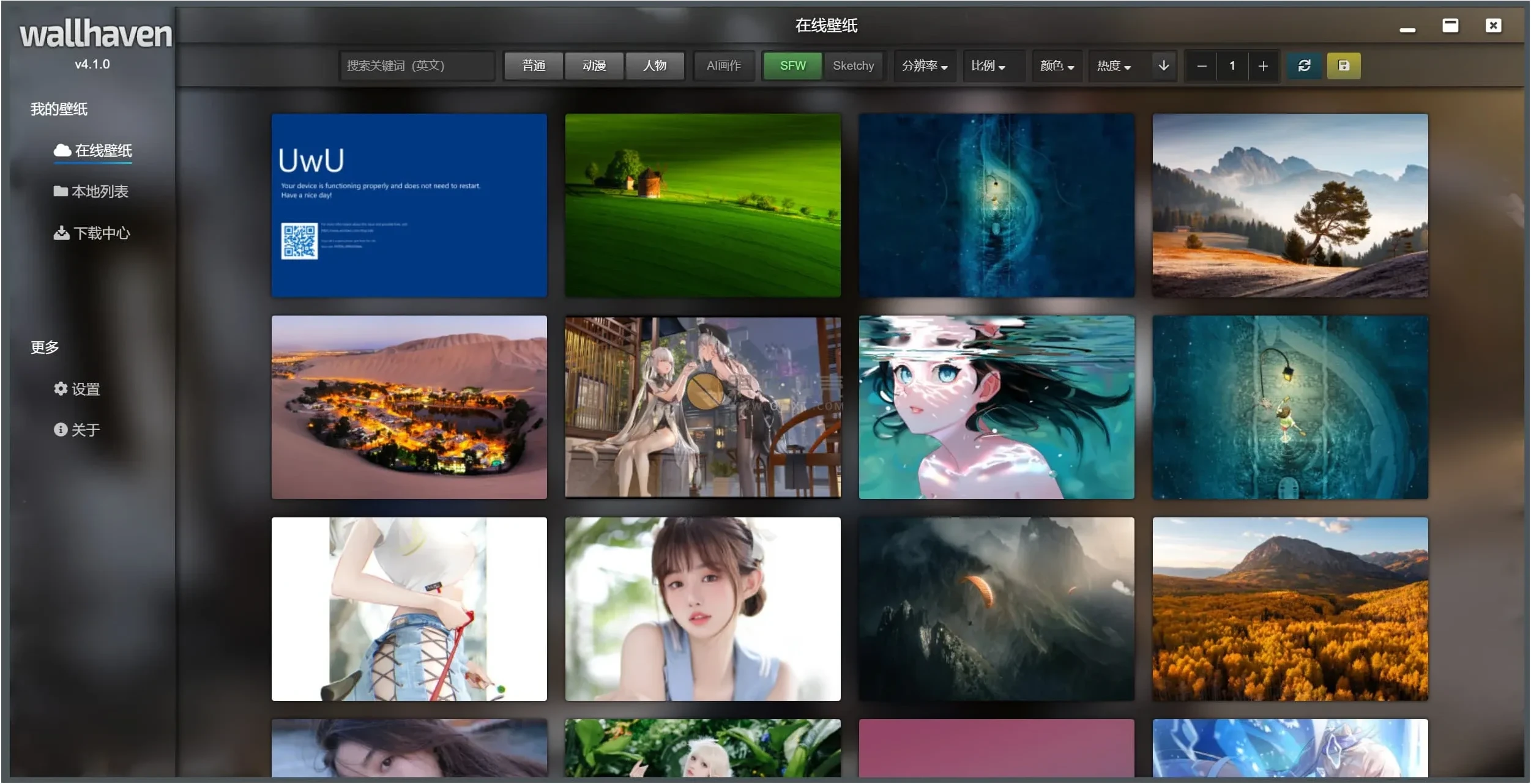
Task: Toggle the 动漫 anime category filter
Action: tap(594, 65)
